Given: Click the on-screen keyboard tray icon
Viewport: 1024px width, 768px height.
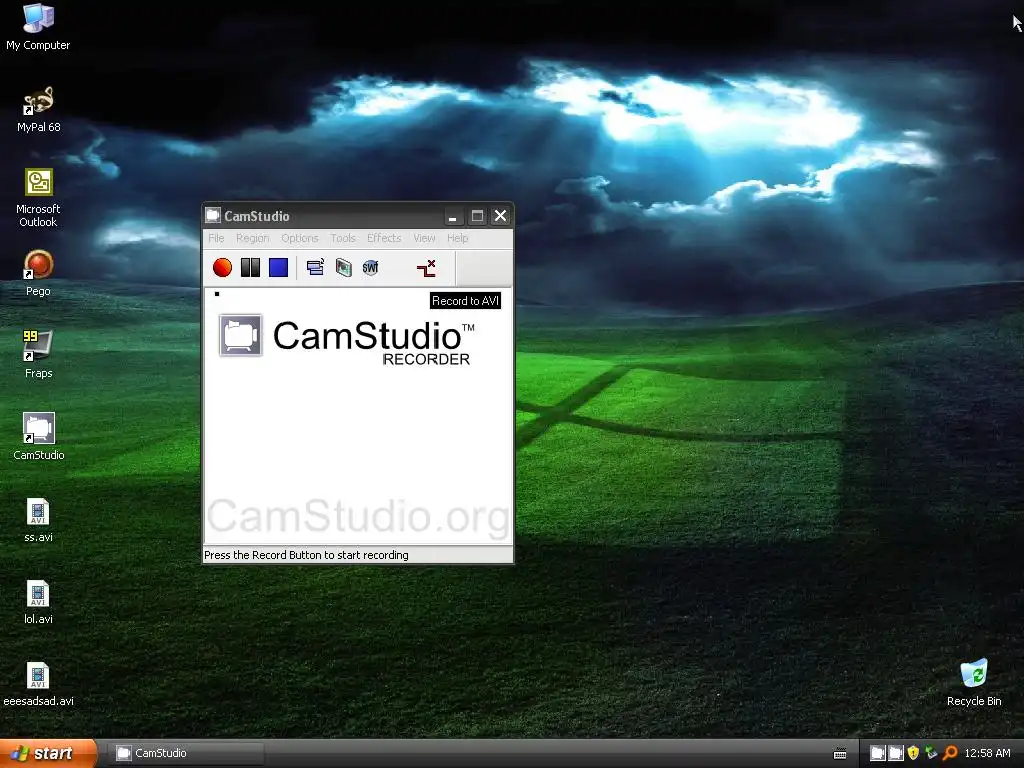Looking at the screenshot, I should coord(840,754).
